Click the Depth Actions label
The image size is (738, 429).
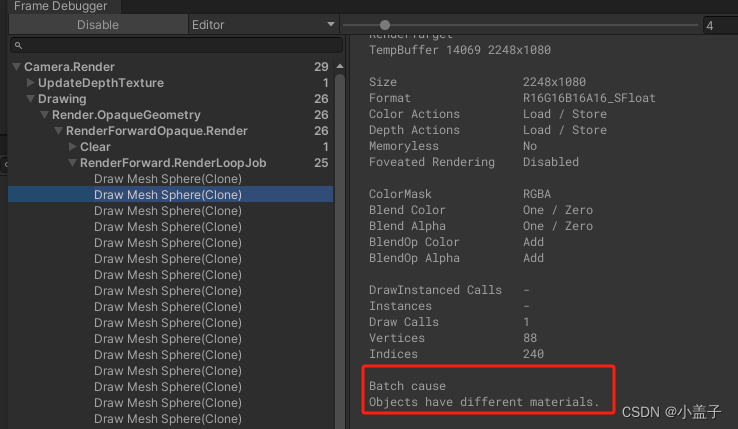coord(414,130)
